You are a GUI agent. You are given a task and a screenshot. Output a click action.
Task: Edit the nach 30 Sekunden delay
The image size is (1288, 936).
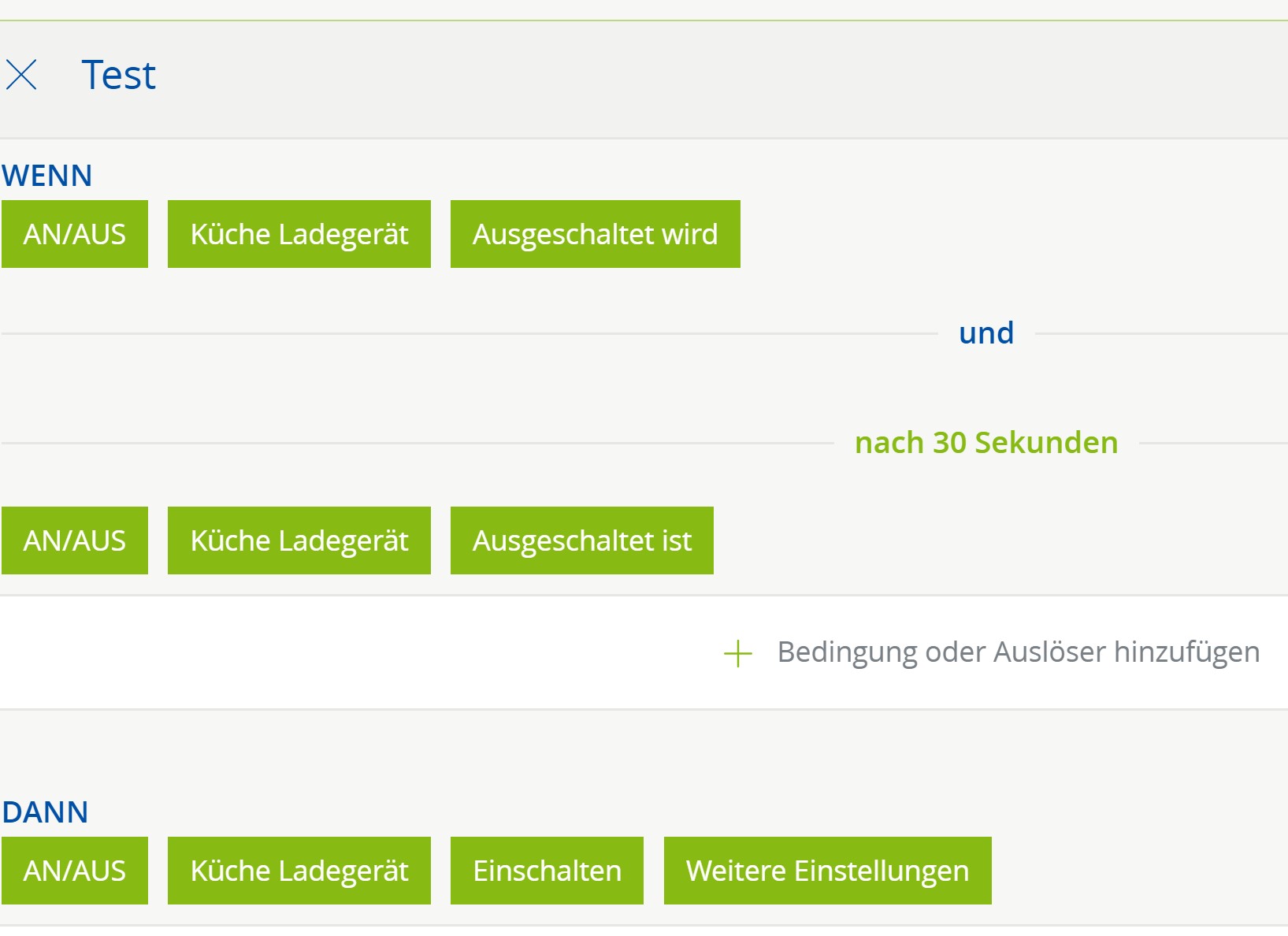pyautogui.click(x=985, y=443)
